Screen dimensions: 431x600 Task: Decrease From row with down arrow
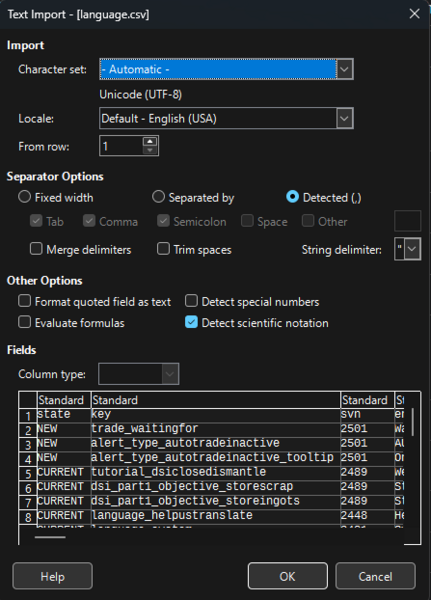coord(150,150)
